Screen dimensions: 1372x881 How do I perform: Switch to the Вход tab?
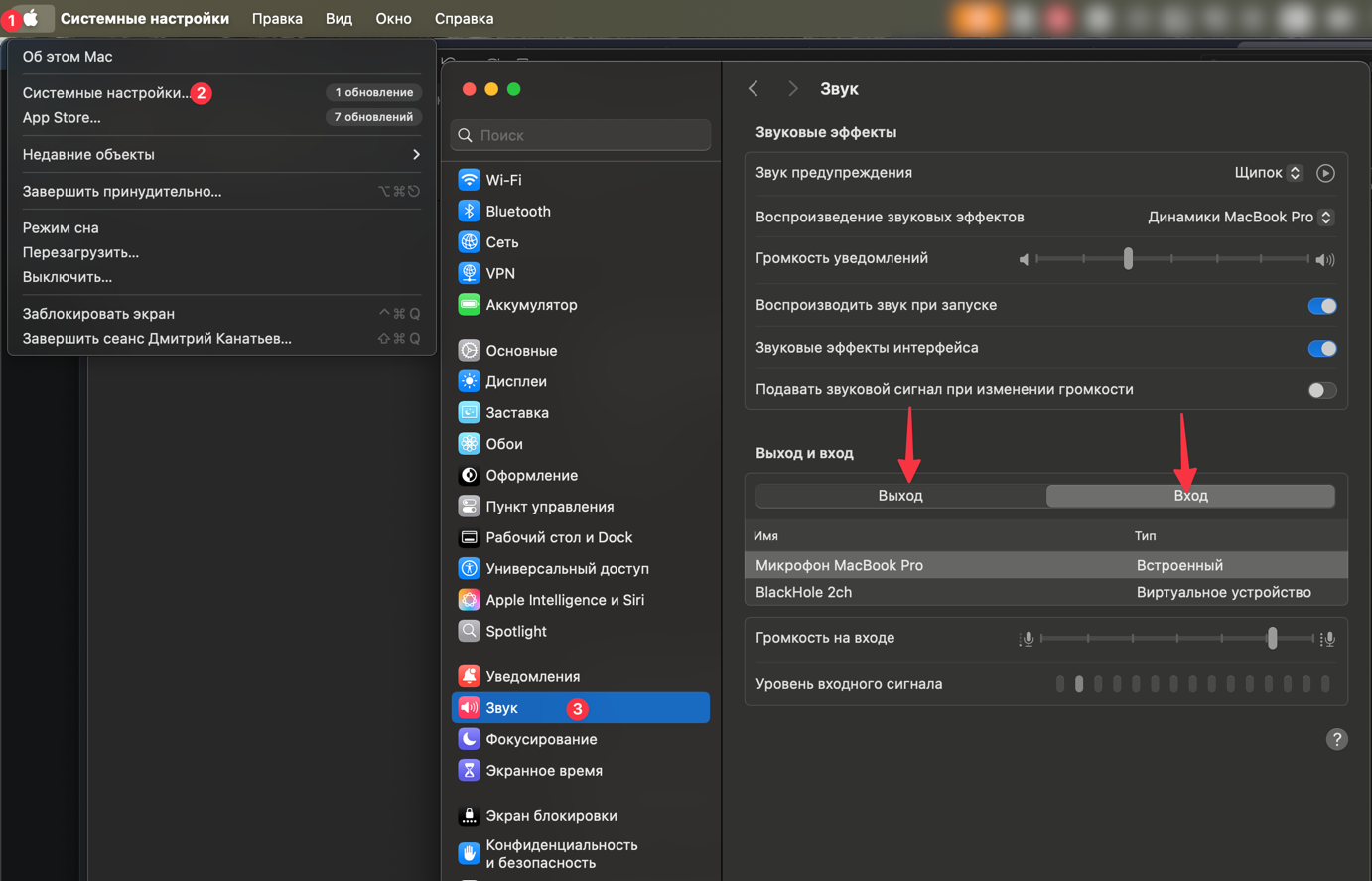point(1190,496)
